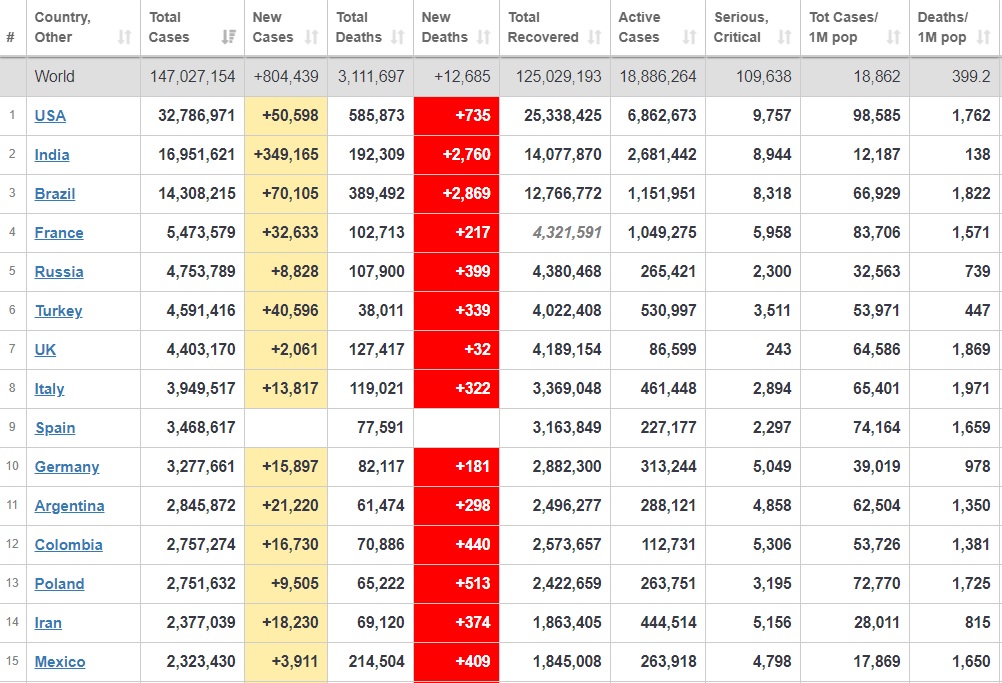The width and height of the screenshot is (1002, 683).
Task: Open the France country link
Action: coord(59,233)
